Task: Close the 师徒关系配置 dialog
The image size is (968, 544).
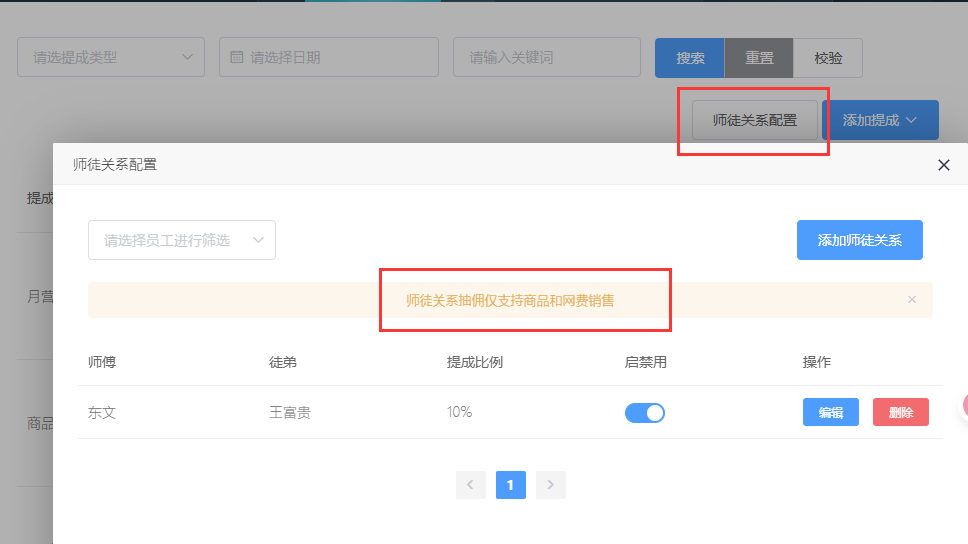Action: point(943,165)
